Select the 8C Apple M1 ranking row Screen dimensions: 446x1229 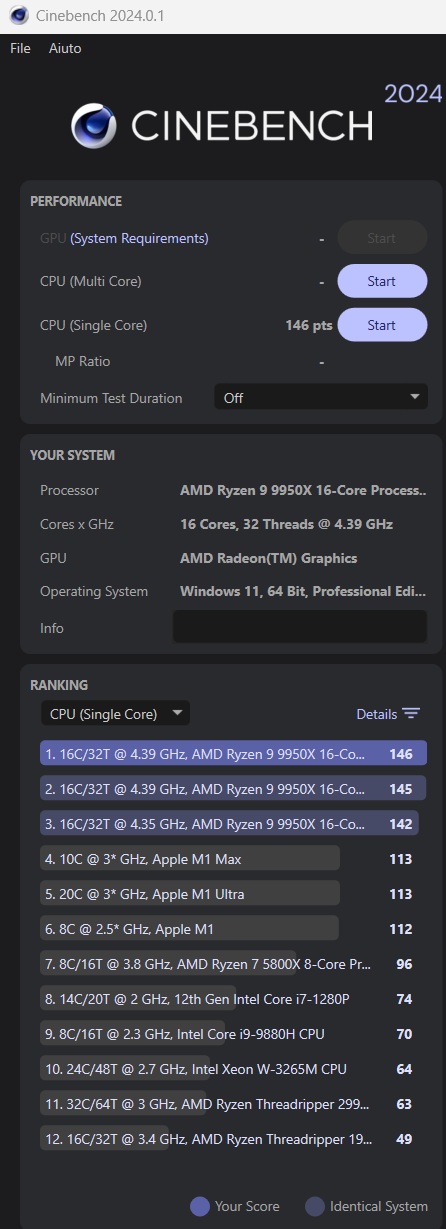click(233, 929)
